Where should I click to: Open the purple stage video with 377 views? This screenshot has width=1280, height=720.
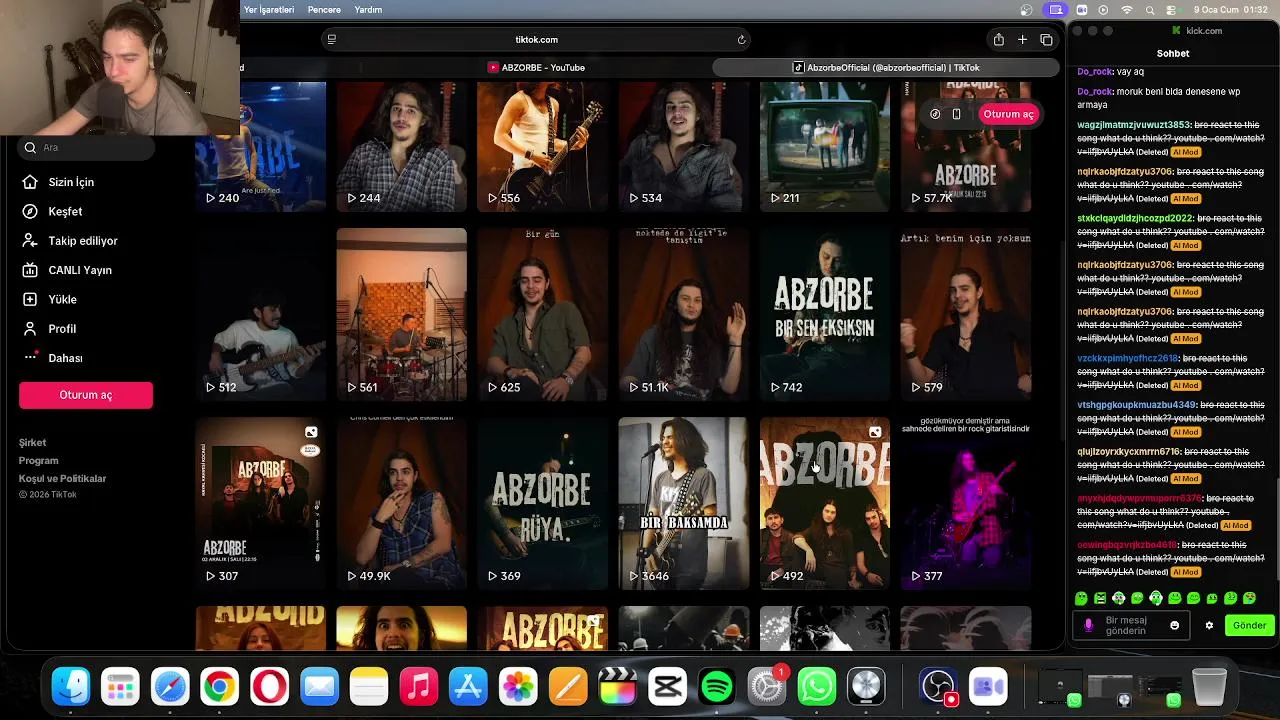965,503
